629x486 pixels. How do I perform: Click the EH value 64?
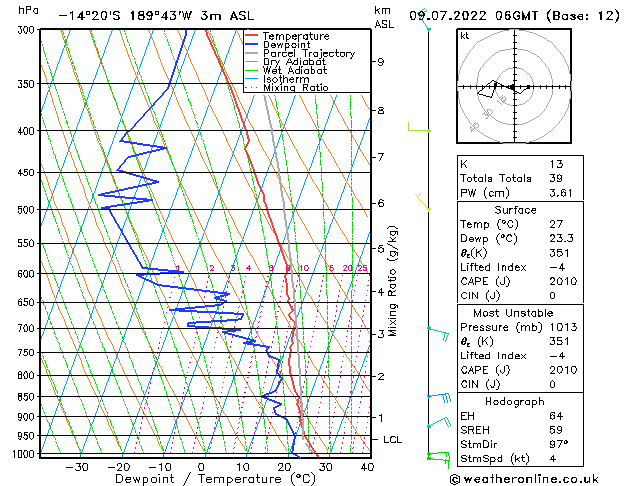pos(556,416)
